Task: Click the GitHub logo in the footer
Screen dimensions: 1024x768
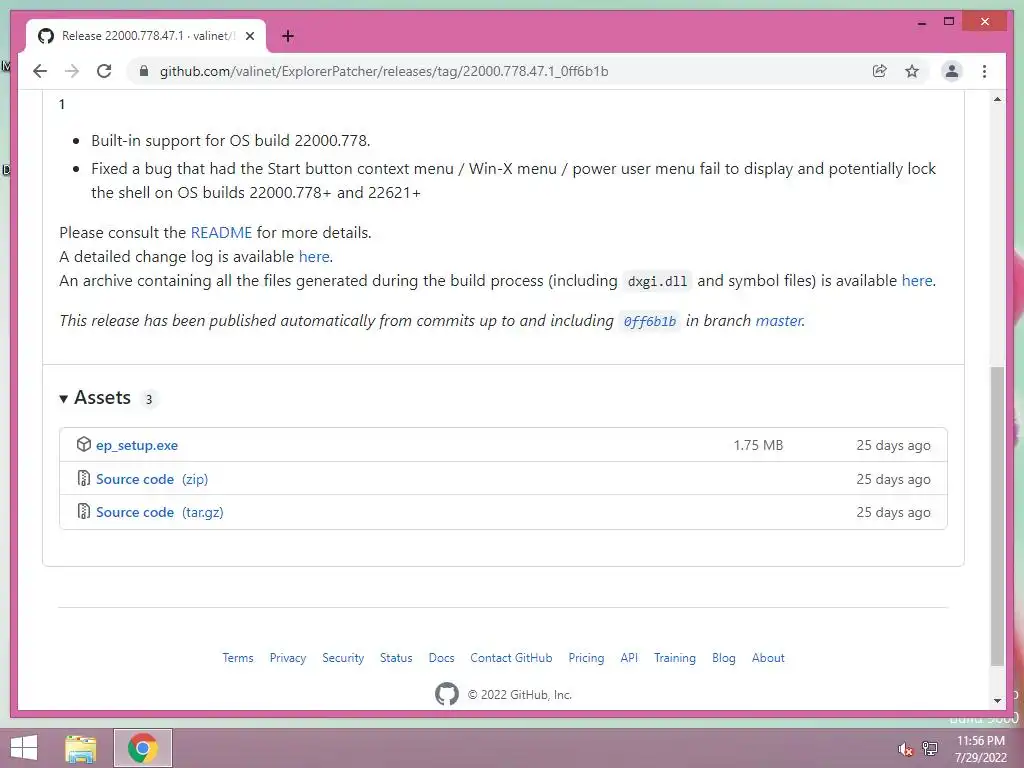Action: point(447,694)
